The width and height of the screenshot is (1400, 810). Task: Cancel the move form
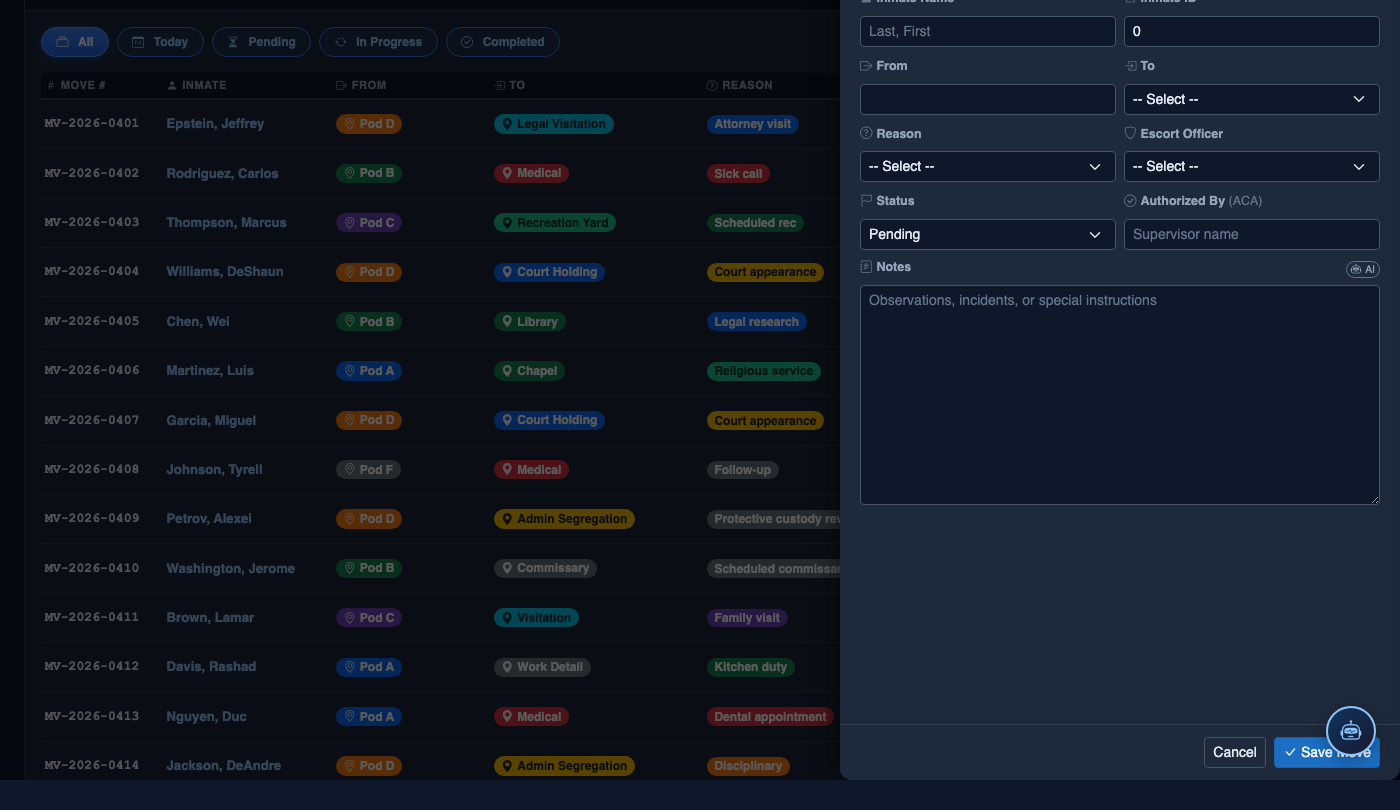[x=1235, y=752]
